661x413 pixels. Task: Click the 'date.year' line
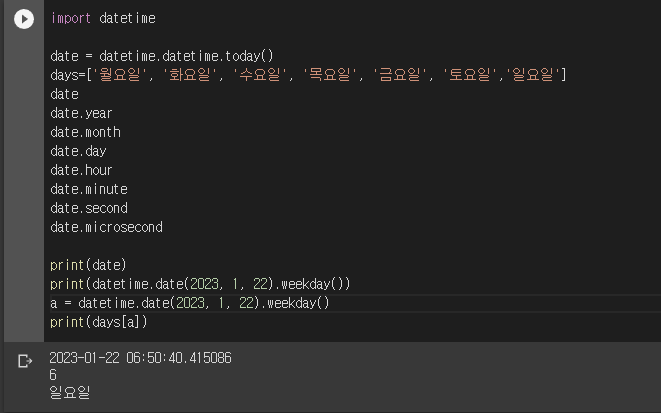click(x=81, y=113)
